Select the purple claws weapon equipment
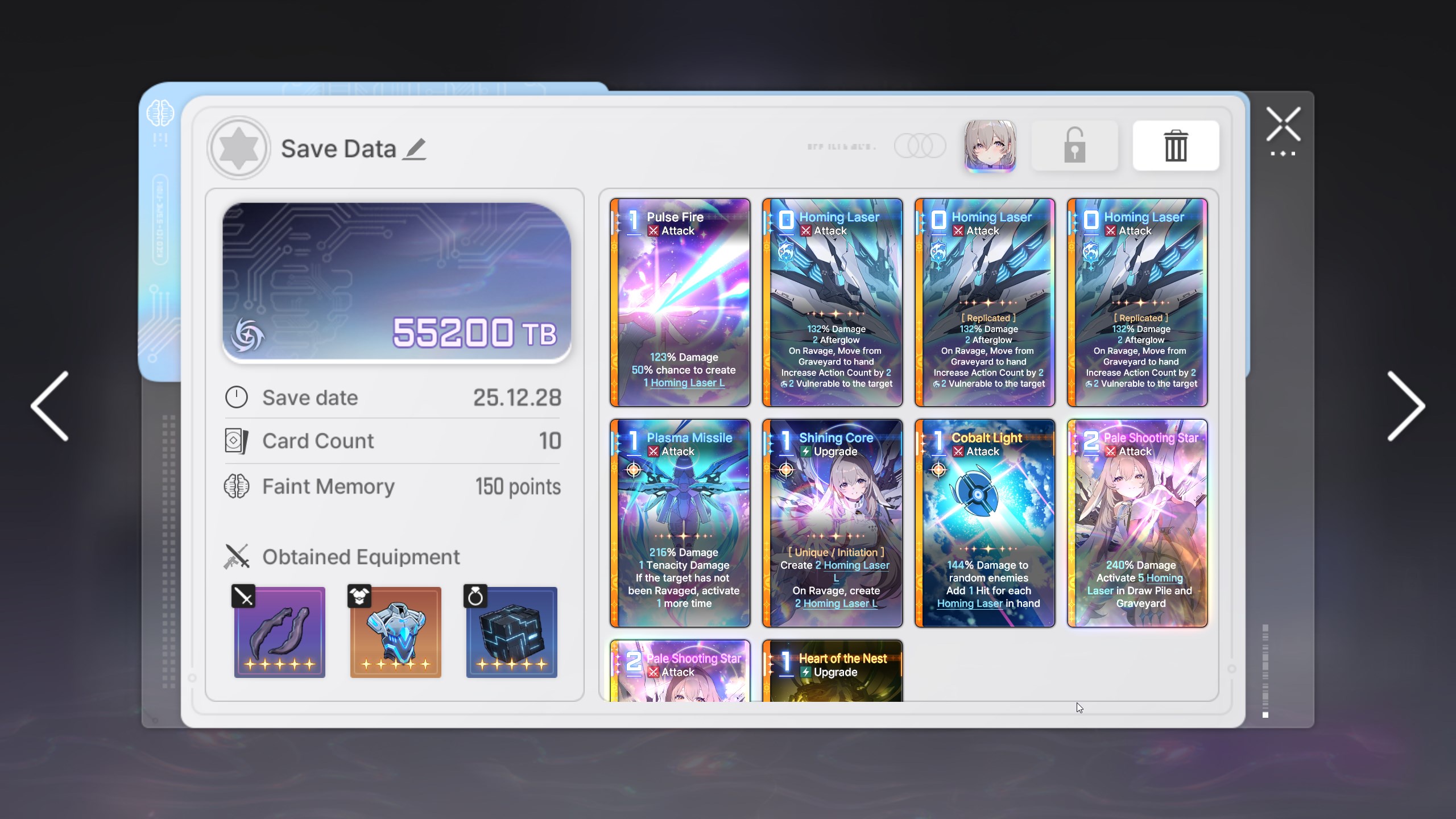This screenshot has height=819, width=1456. tap(279, 632)
